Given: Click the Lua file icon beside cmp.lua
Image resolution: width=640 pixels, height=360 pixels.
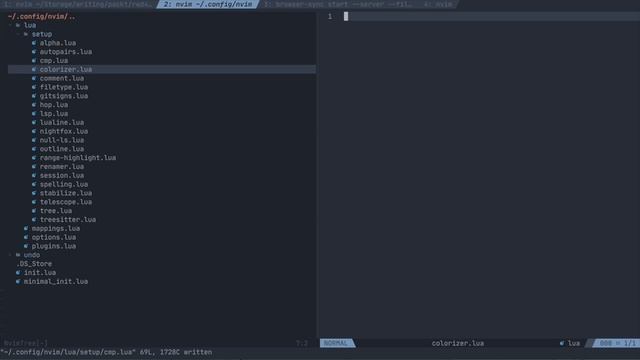Looking at the screenshot, I should [x=34, y=61].
